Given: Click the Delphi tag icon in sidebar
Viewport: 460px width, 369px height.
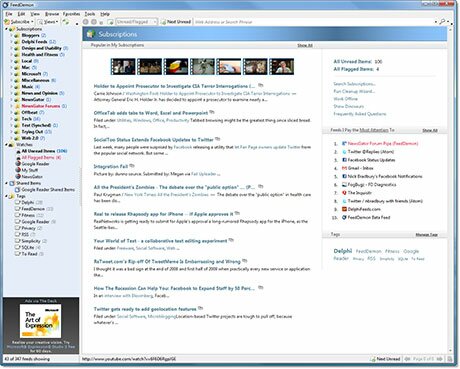Looking at the screenshot, I should [x=18, y=202].
